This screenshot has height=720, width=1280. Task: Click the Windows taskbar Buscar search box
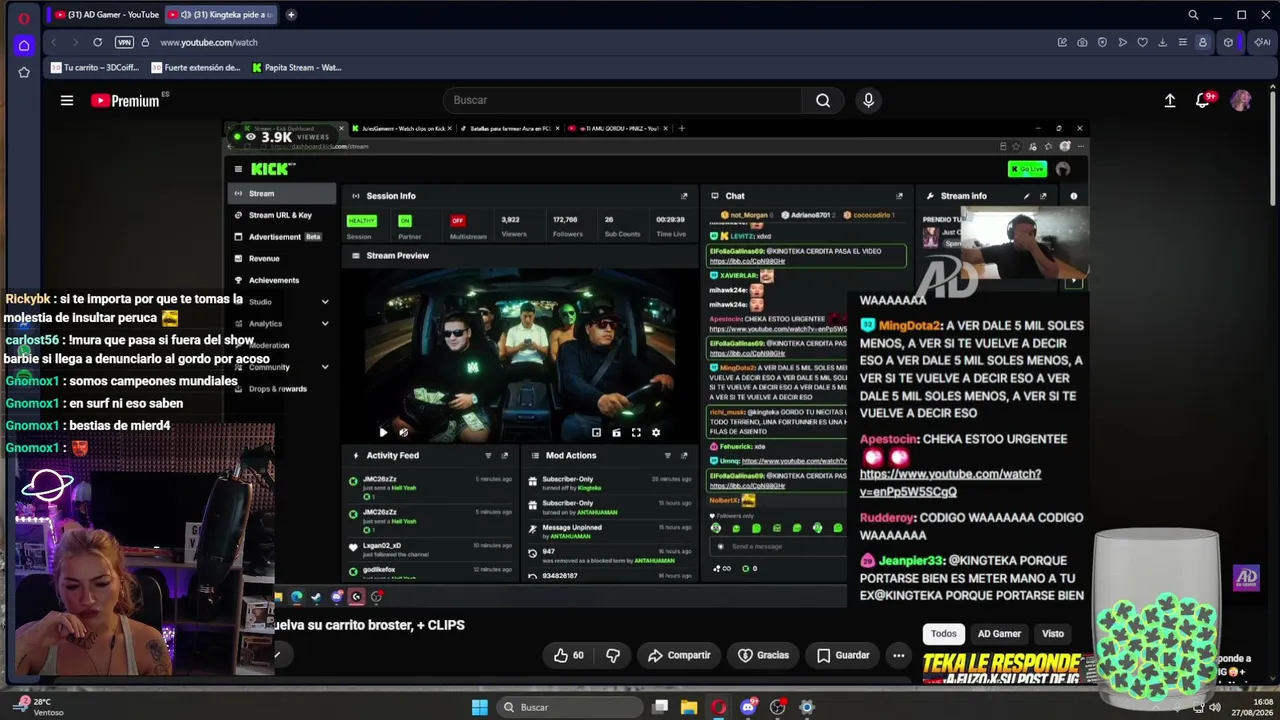click(570, 707)
